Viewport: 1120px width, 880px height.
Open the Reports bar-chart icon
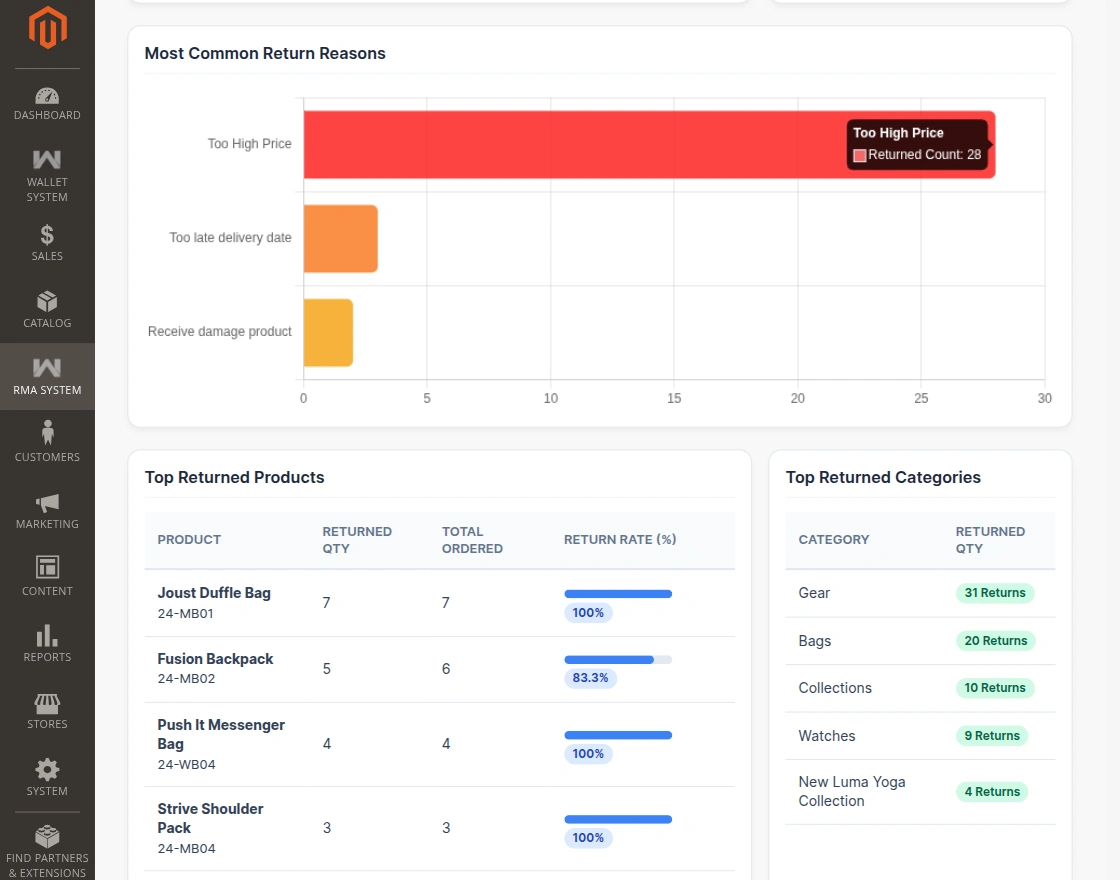coord(47,635)
